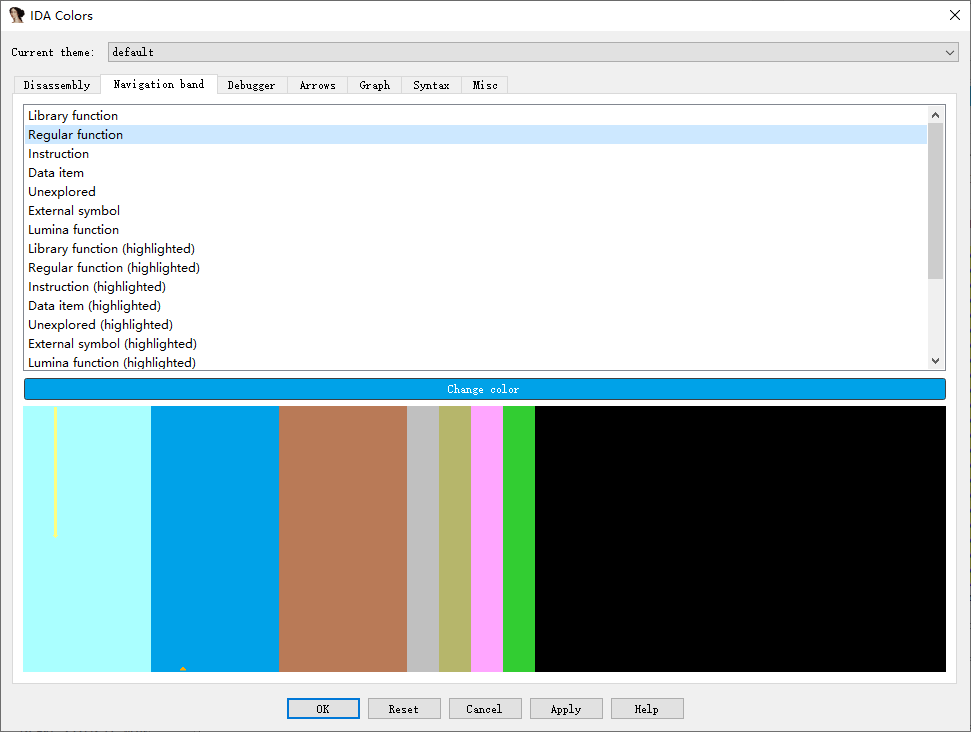
Task: Select 'Unexplored (highlighted)' row
Action: tap(476, 325)
